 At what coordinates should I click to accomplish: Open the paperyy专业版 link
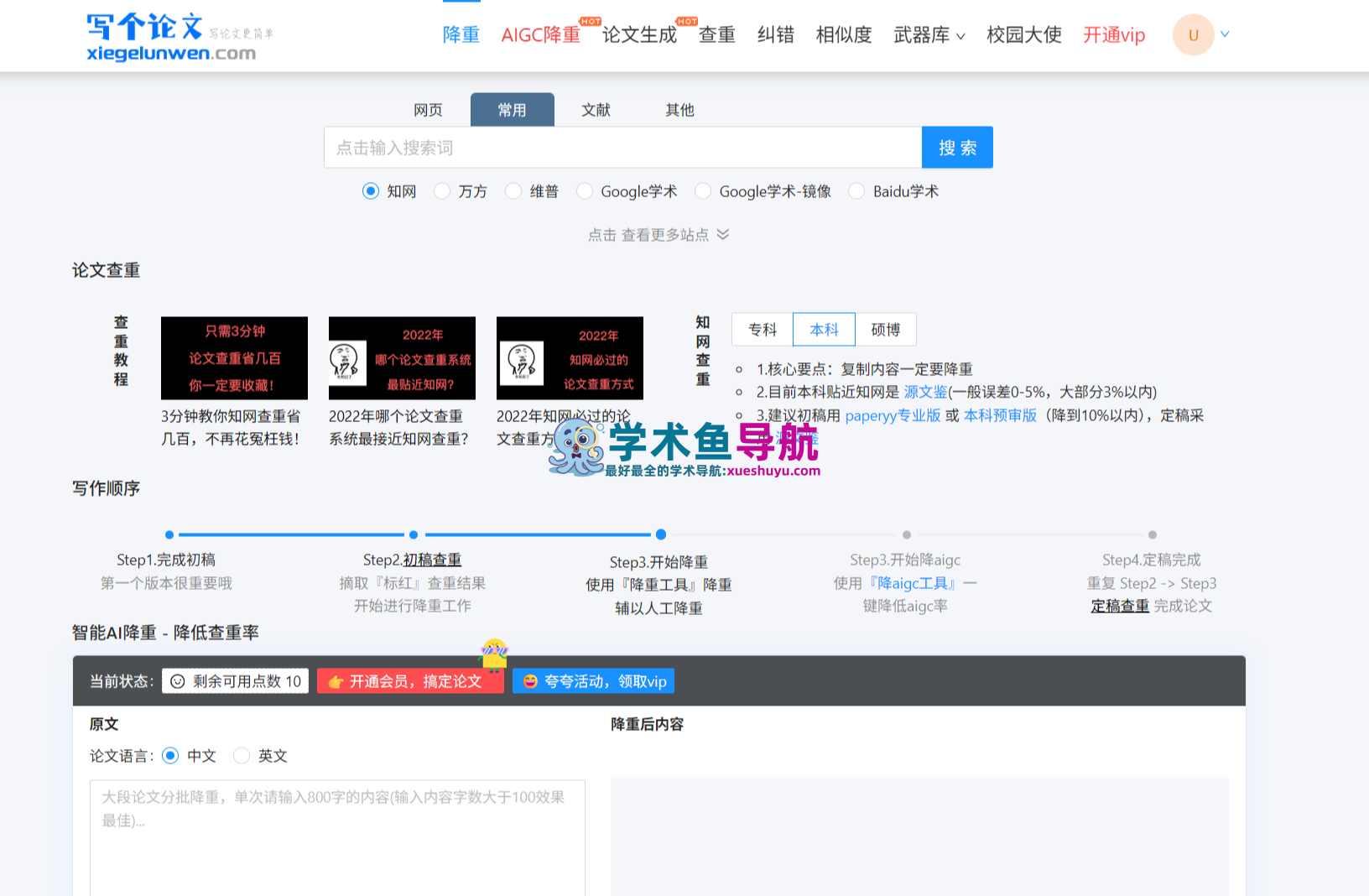pos(893,415)
